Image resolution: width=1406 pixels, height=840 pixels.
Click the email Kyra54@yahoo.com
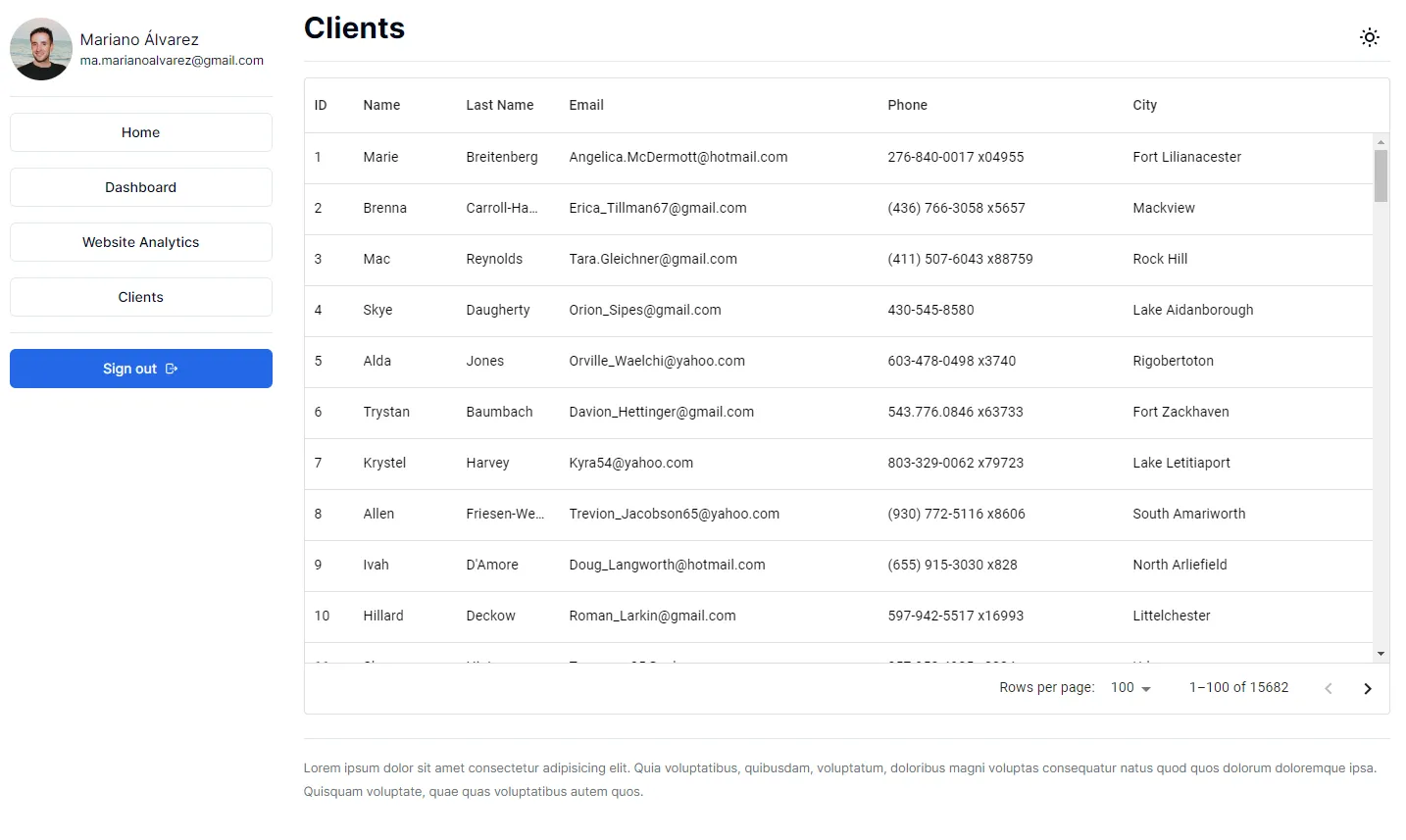[630, 463]
